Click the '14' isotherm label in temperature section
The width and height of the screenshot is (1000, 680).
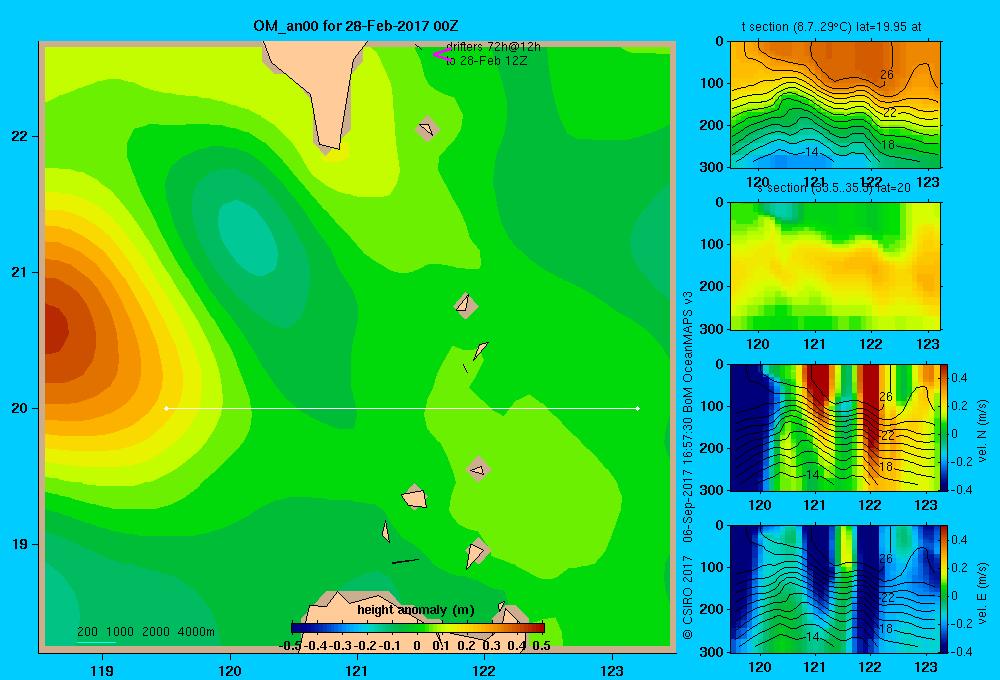pos(811,152)
